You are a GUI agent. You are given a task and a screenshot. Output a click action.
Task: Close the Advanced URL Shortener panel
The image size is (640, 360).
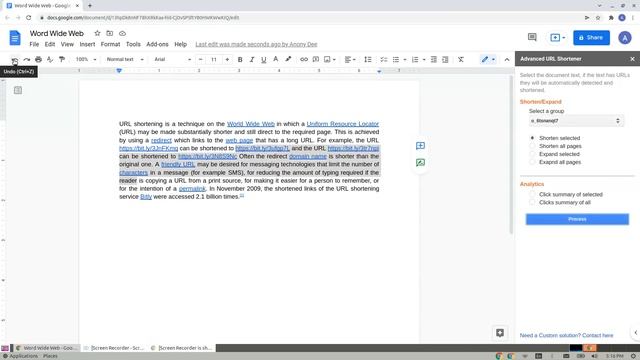tap(632, 59)
